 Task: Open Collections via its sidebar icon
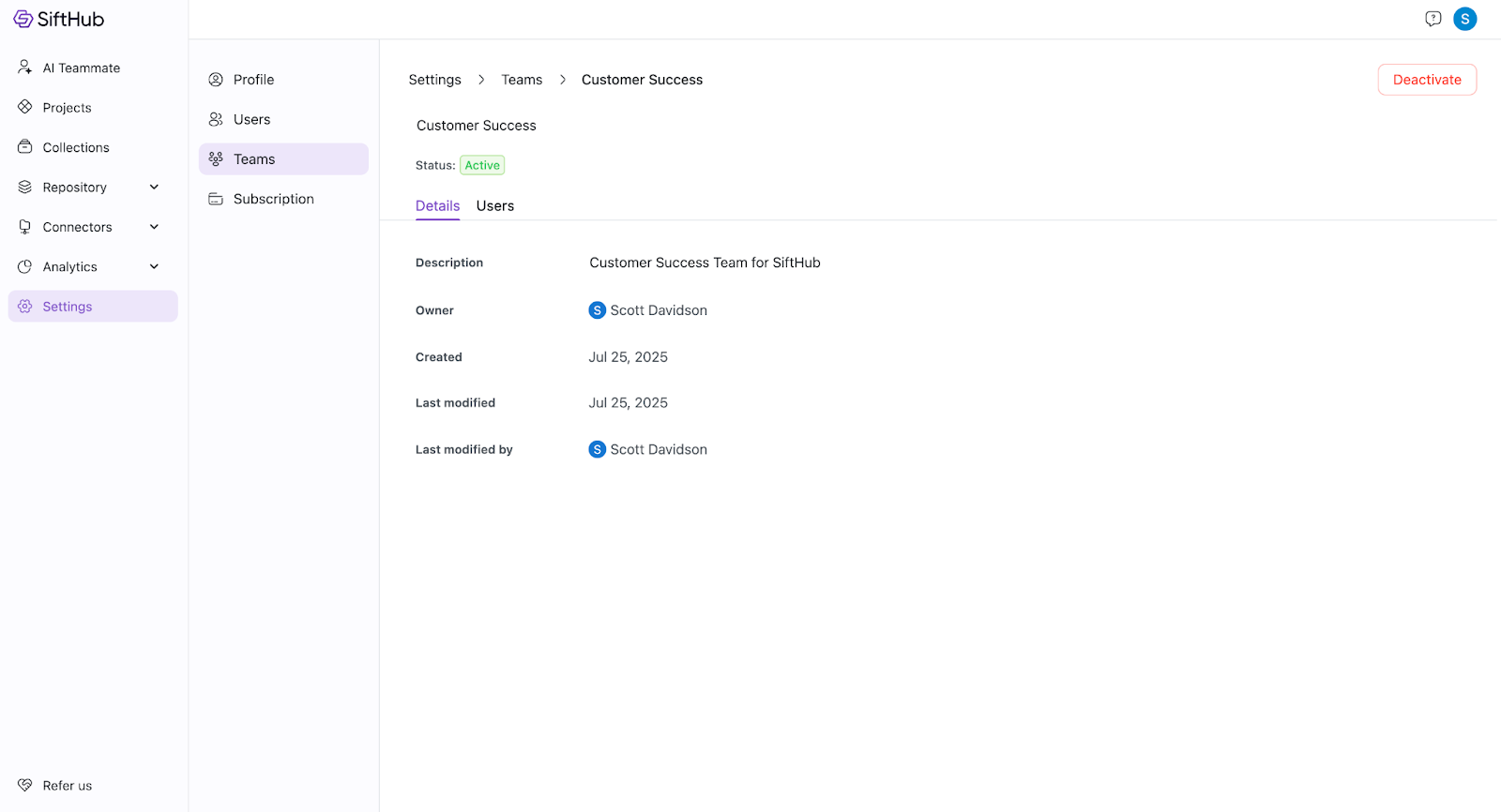(25, 147)
